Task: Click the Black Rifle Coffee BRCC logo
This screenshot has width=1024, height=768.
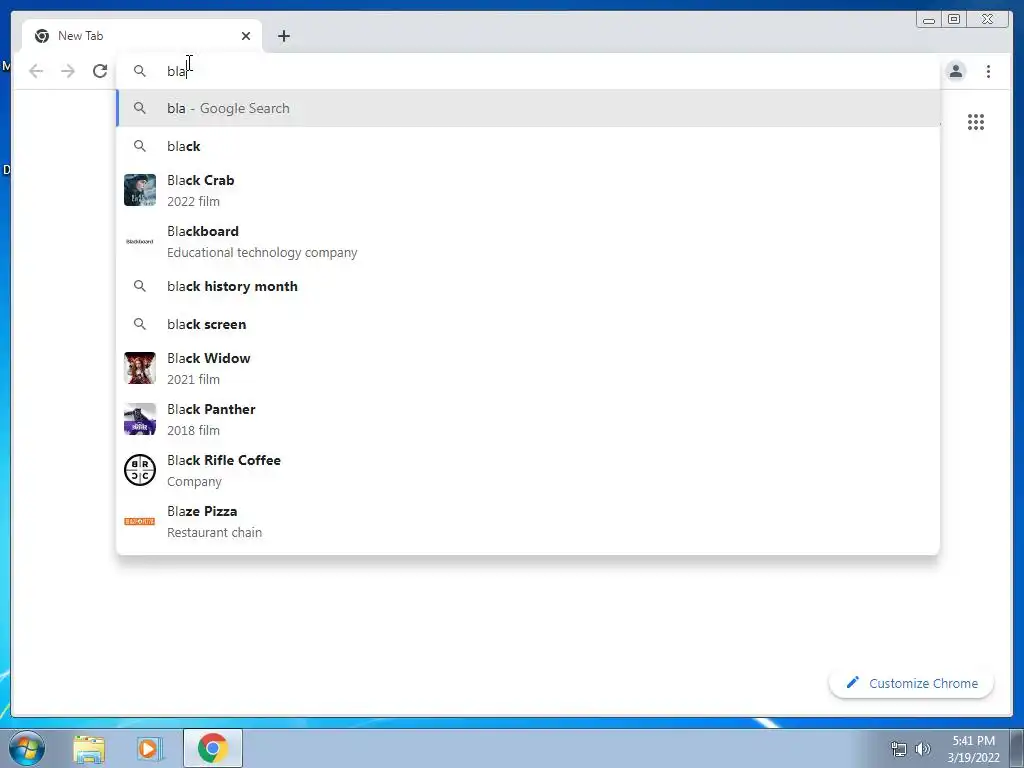Action: coord(140,470)
